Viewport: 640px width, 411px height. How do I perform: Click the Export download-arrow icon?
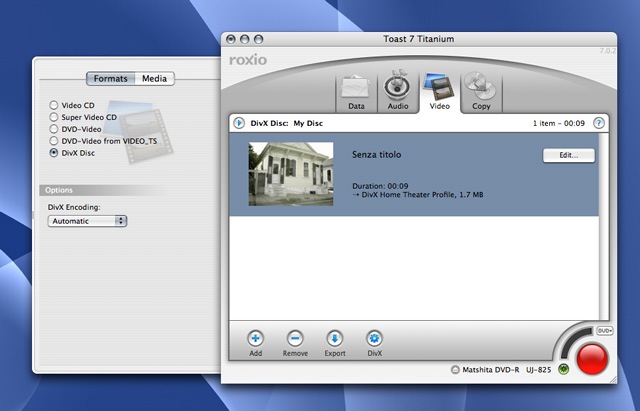coord(335,338)
